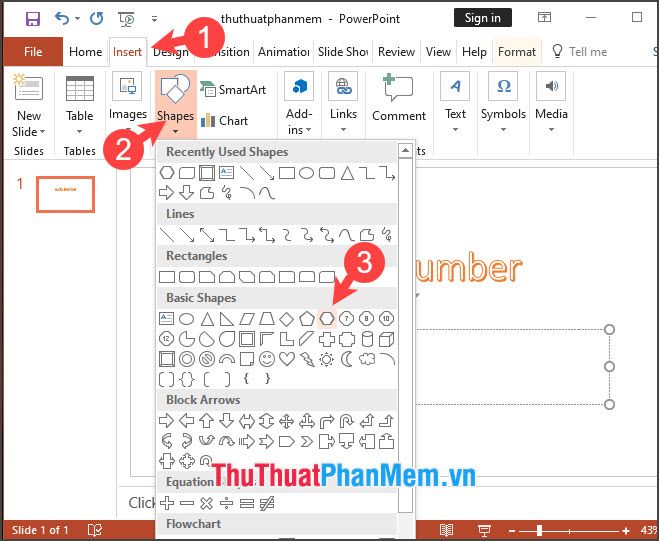Open the Text group dropdown

(x=455, y=103)
